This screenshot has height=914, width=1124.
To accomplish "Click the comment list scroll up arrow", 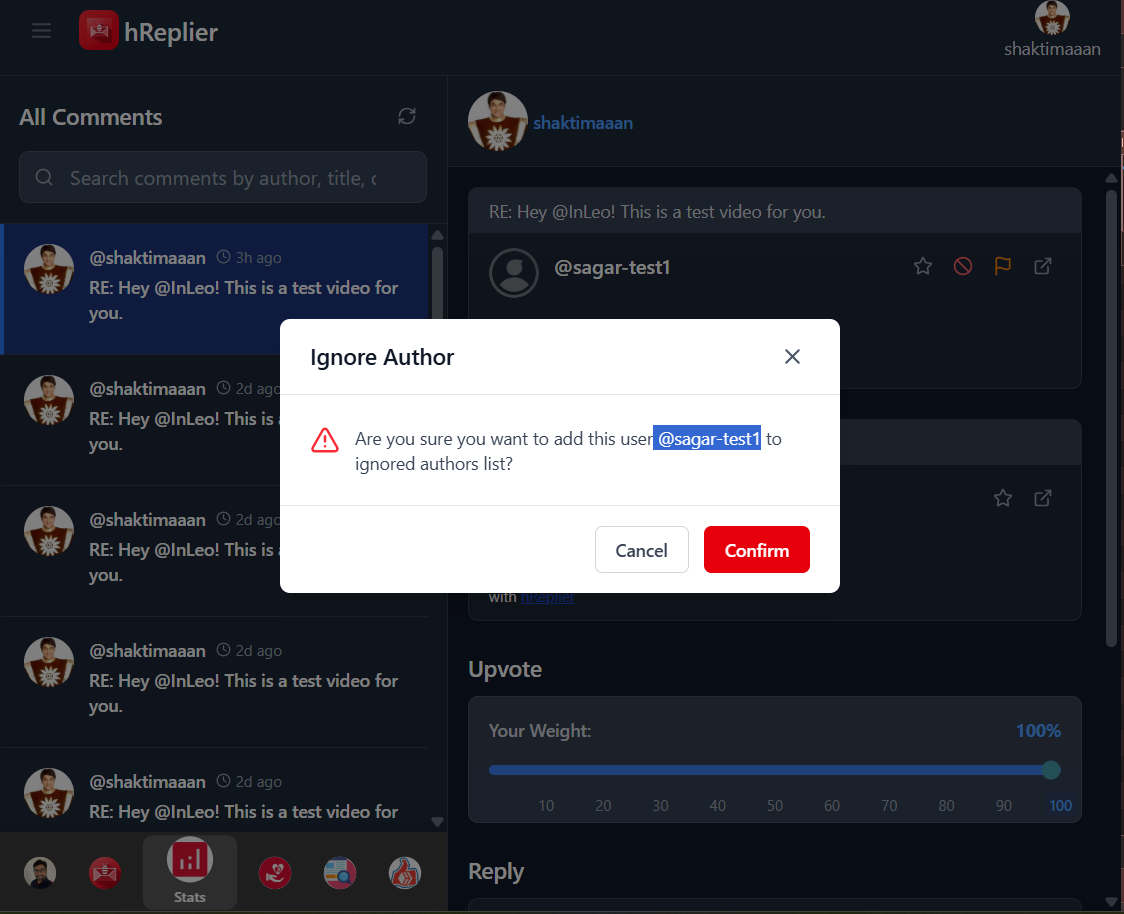I will [x=437, y=235].
